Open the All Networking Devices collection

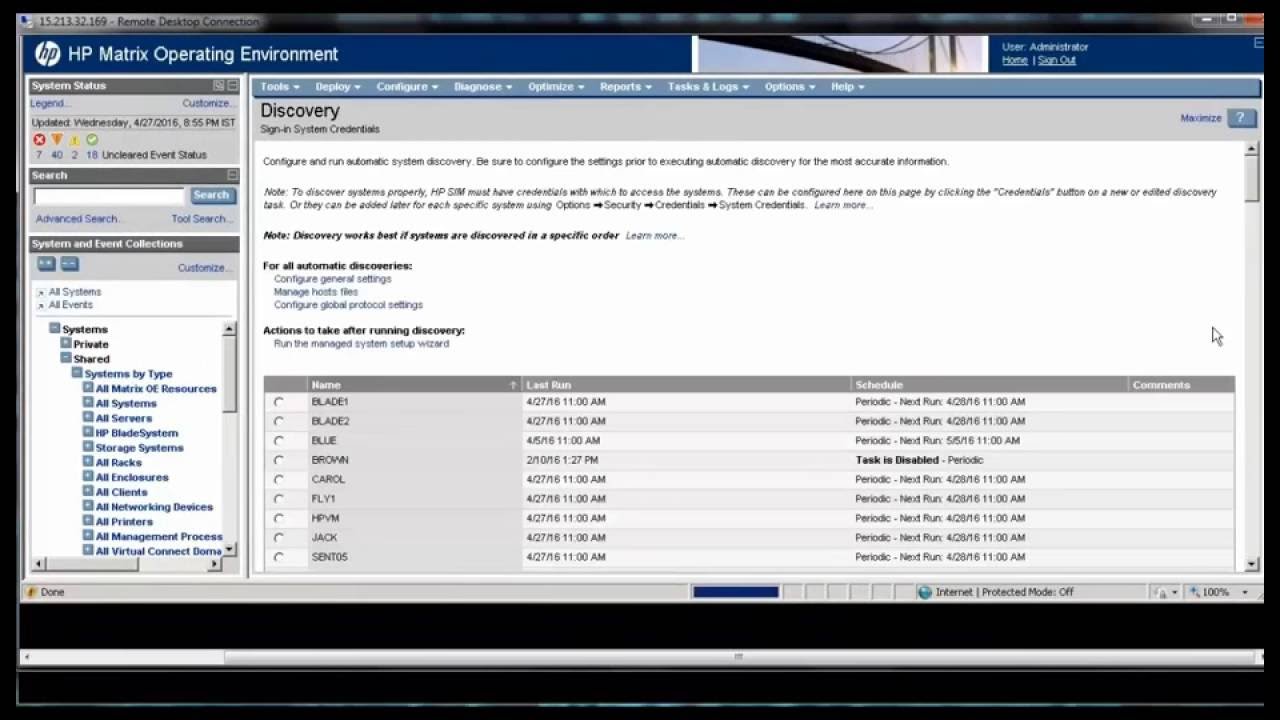154,507
